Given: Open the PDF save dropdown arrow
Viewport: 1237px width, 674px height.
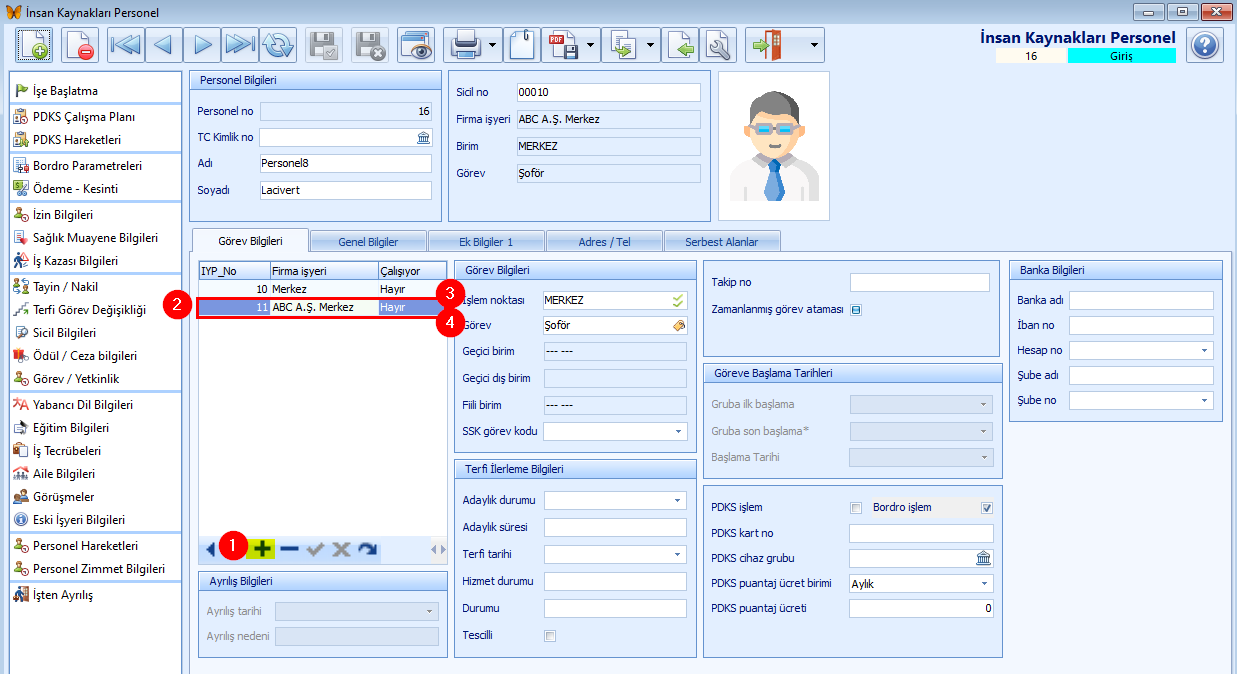Looking at the screenshot, I should pos(592,45).
